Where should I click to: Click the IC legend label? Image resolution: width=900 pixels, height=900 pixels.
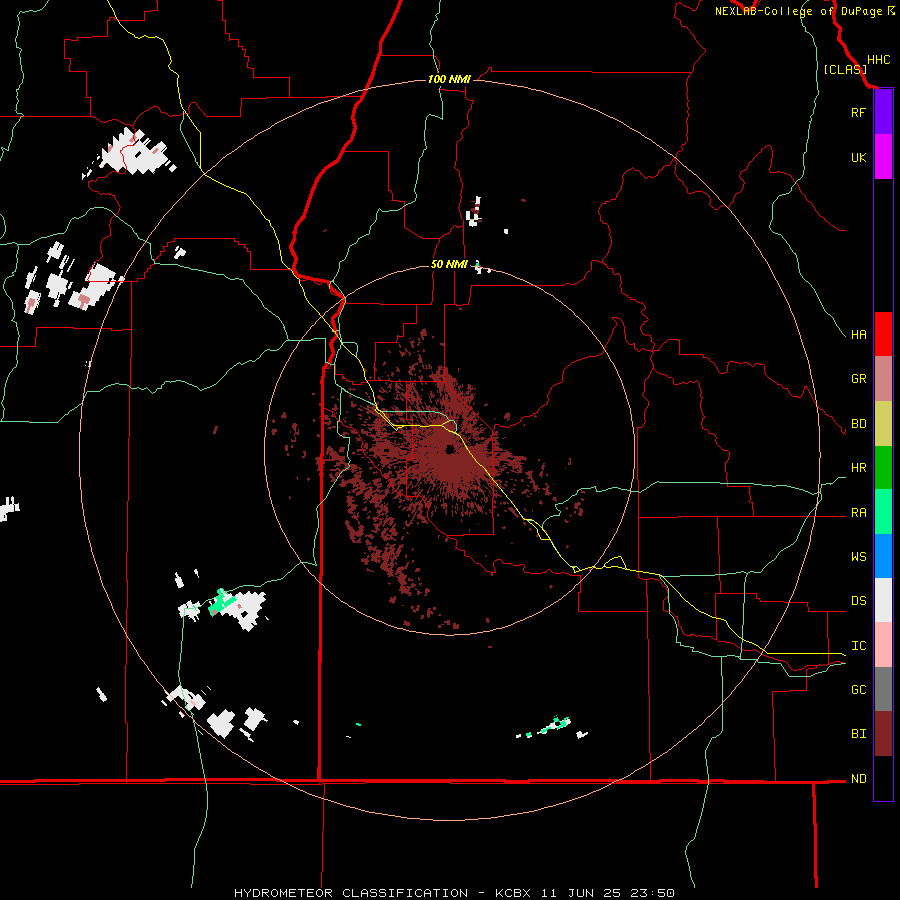pos(858,646)
